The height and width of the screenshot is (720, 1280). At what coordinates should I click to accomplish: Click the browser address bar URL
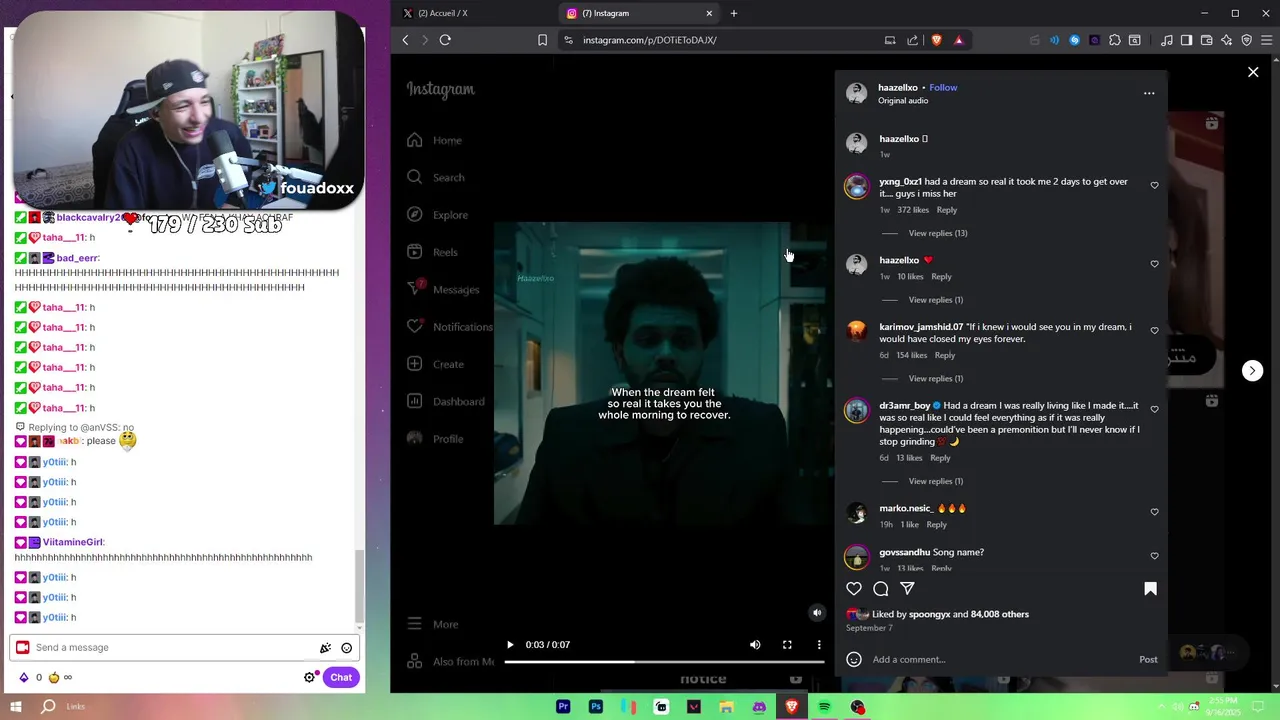point(650,40)
